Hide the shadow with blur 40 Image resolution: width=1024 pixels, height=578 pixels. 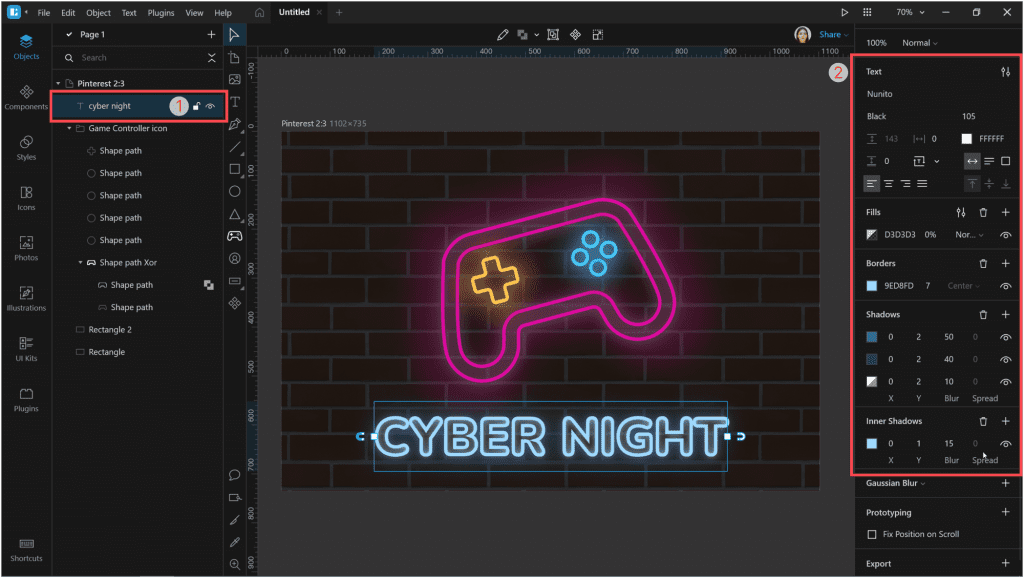click(1005, 359)
